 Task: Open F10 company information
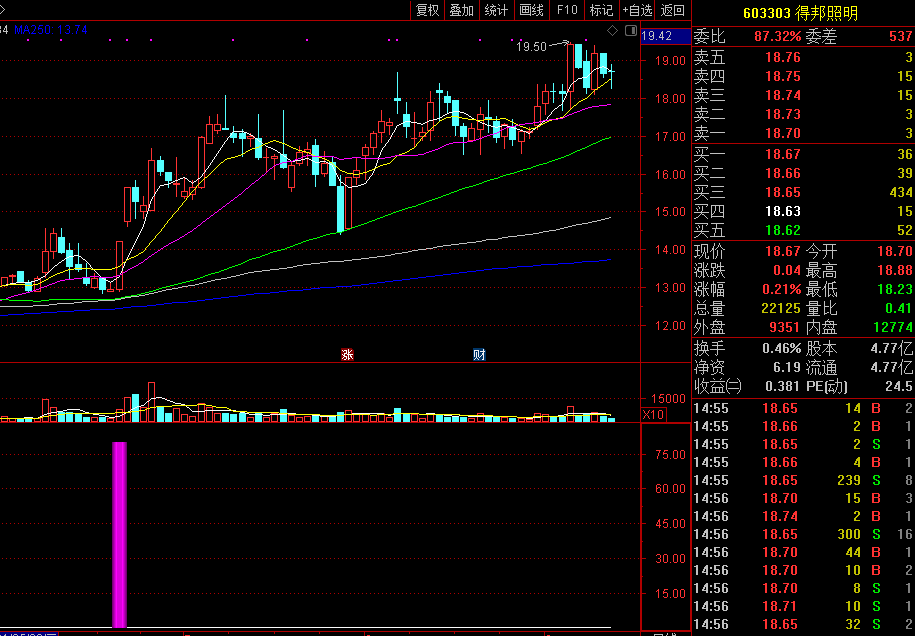567,10
